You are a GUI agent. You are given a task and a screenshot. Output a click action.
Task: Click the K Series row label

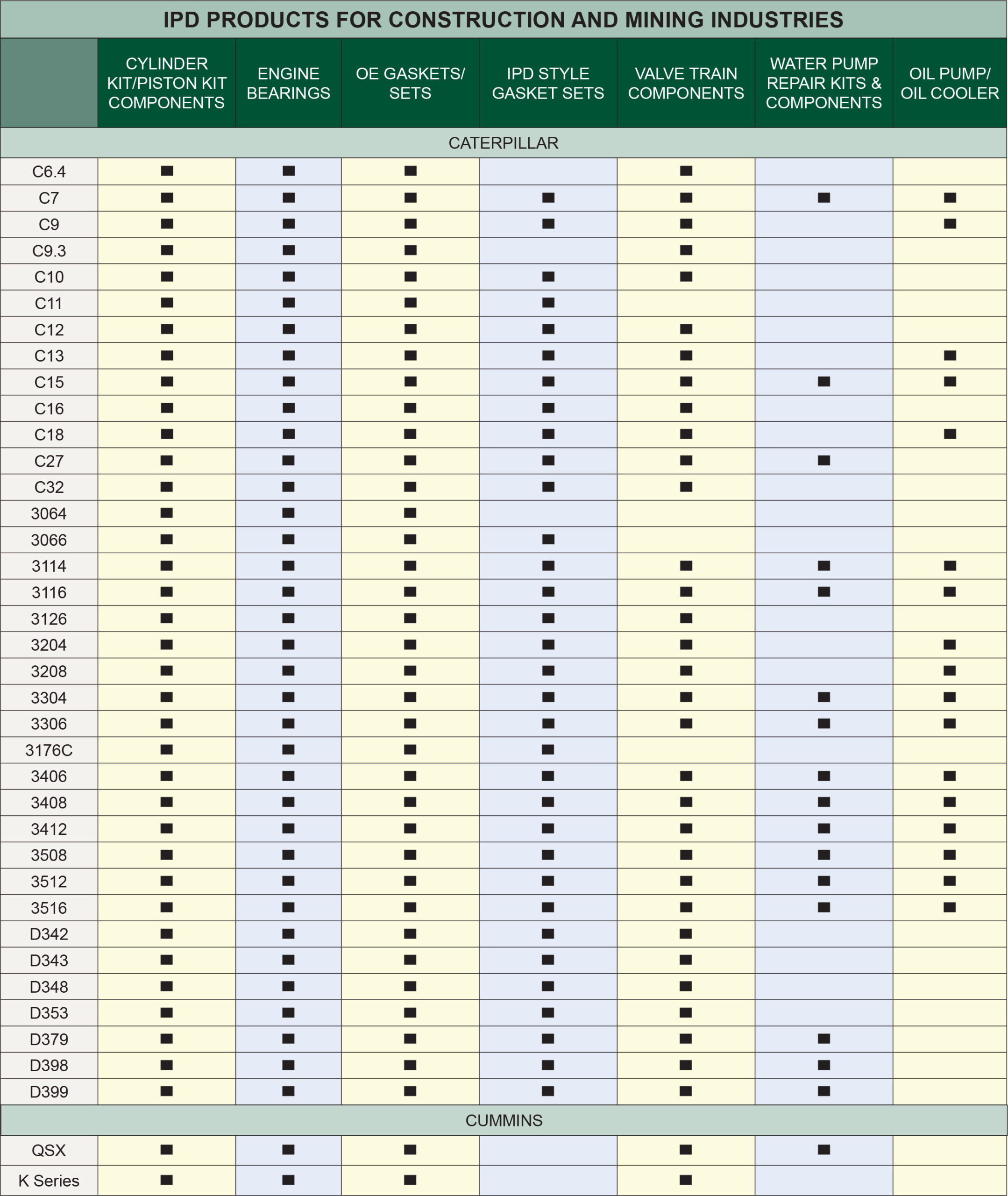(x=49, y=1180)
